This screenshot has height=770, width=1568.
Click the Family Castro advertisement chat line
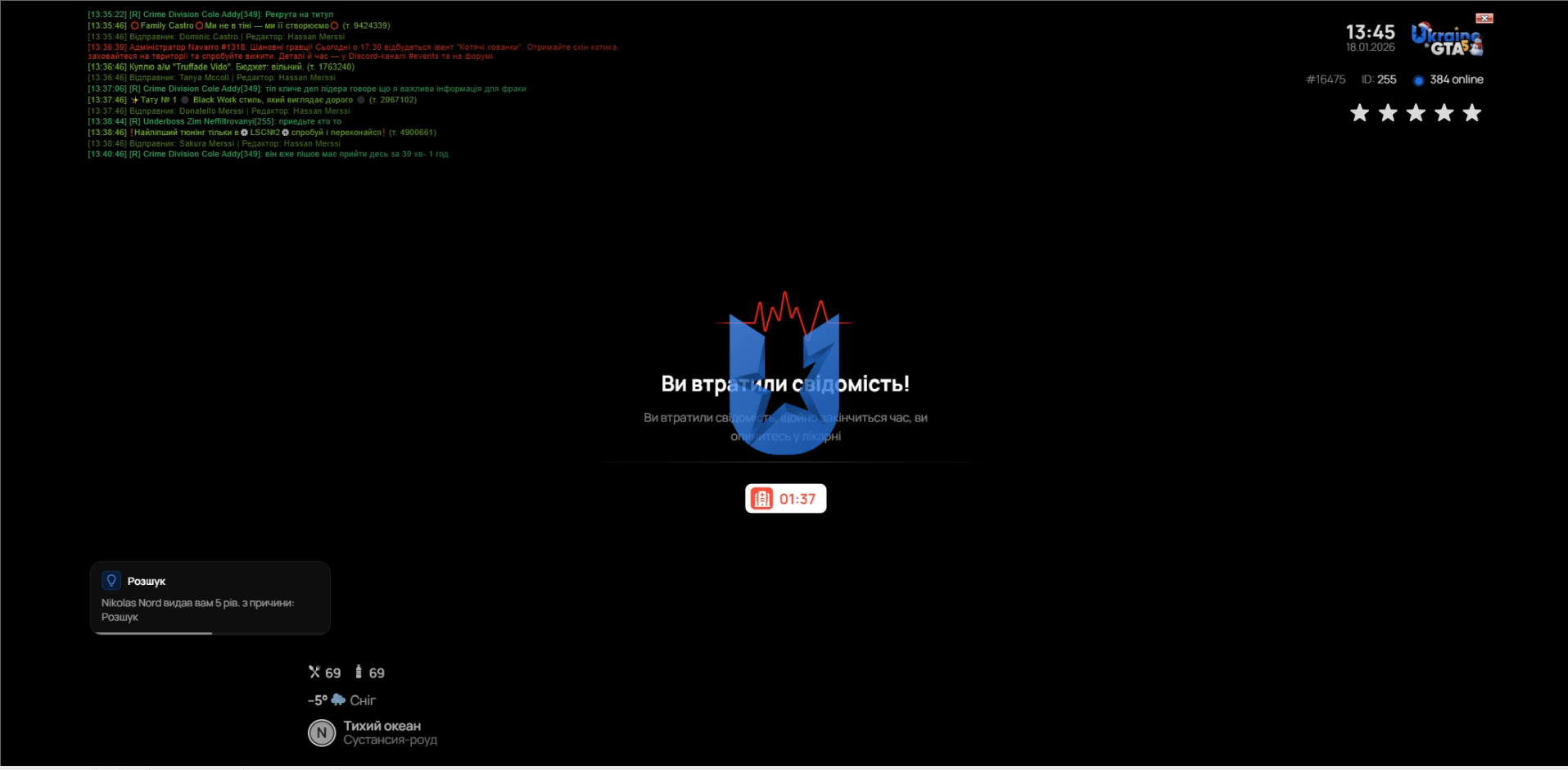pyautogui.click(x=239, y=25)
